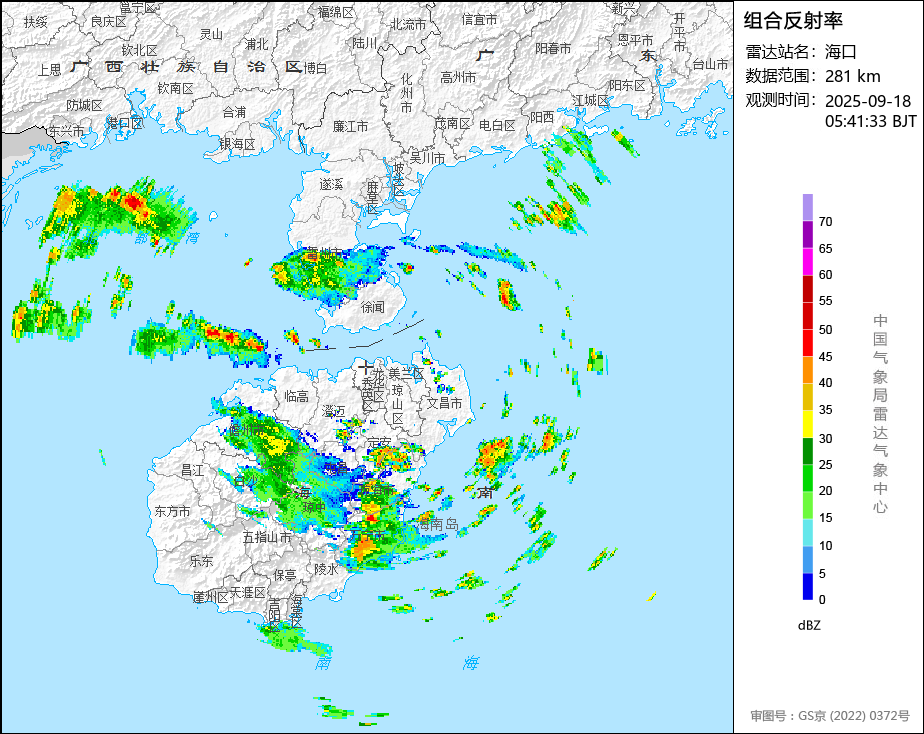Click the 阳西 label
This screenshot has height=734, width=924.
point(542,117)
